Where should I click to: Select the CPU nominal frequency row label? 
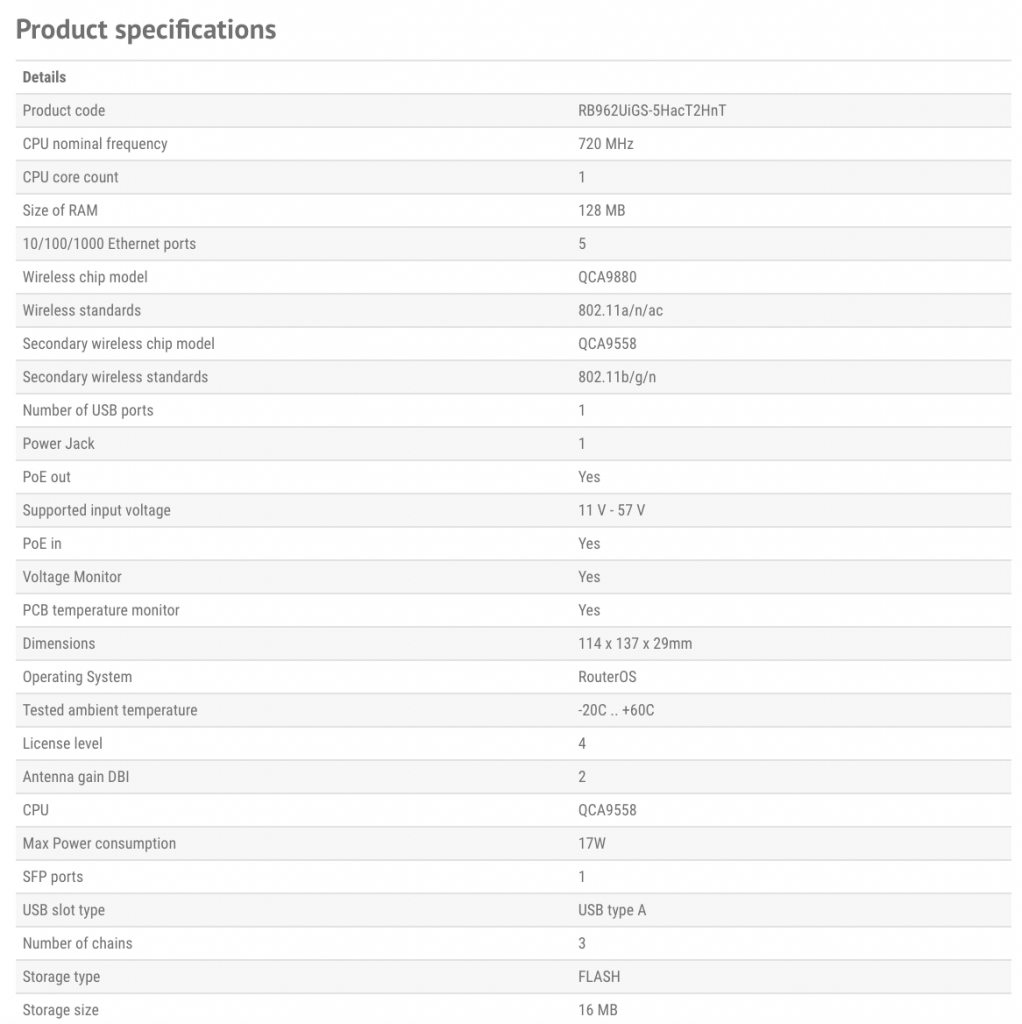(x=95, y=144)
